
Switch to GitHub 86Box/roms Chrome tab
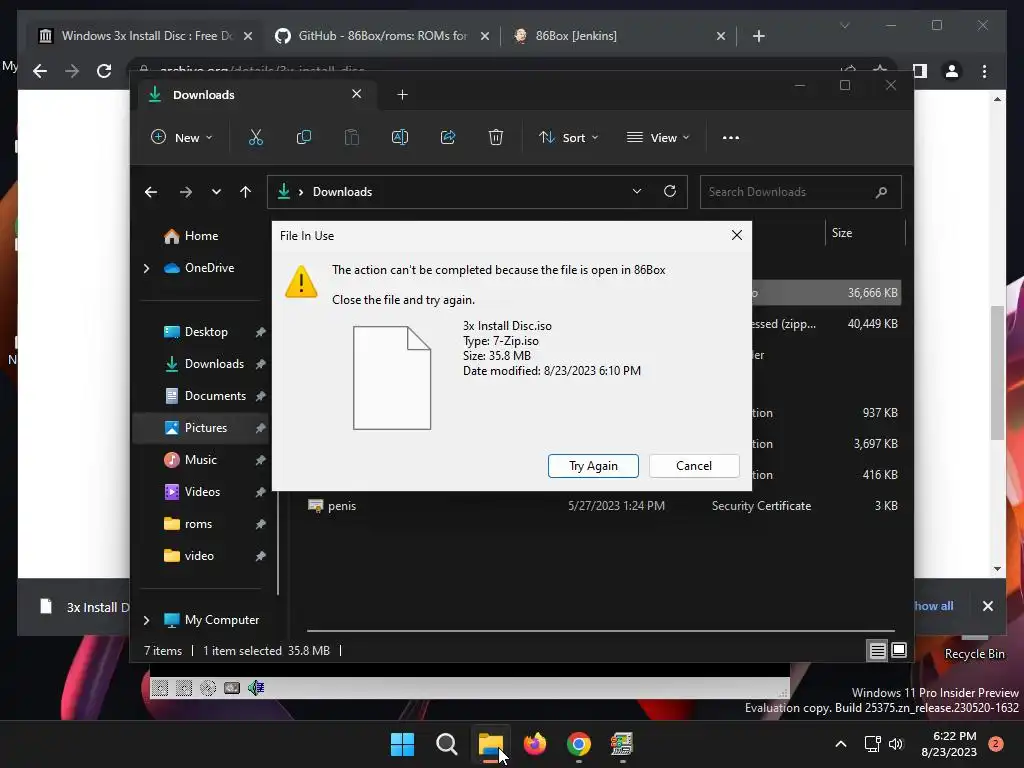[x=382, y=36]
